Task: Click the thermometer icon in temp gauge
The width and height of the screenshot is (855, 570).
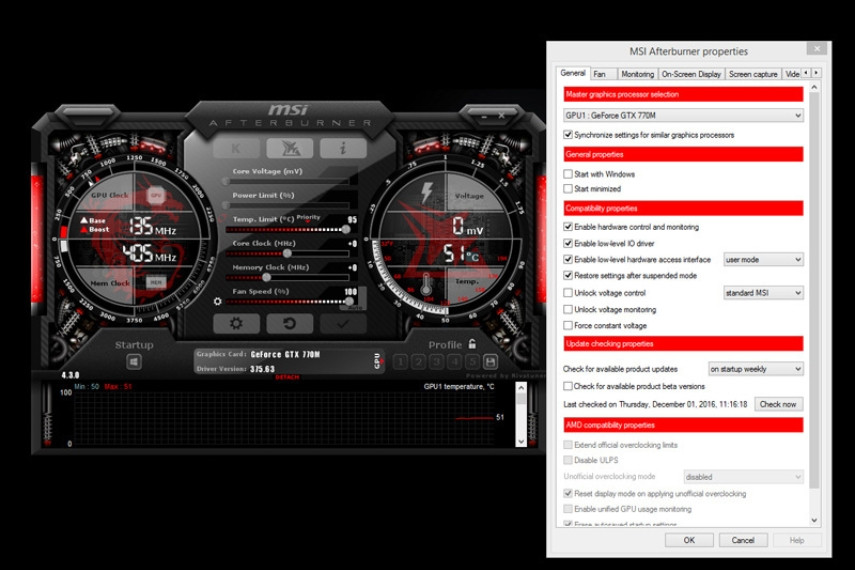Action: click(x=426, y=284)
